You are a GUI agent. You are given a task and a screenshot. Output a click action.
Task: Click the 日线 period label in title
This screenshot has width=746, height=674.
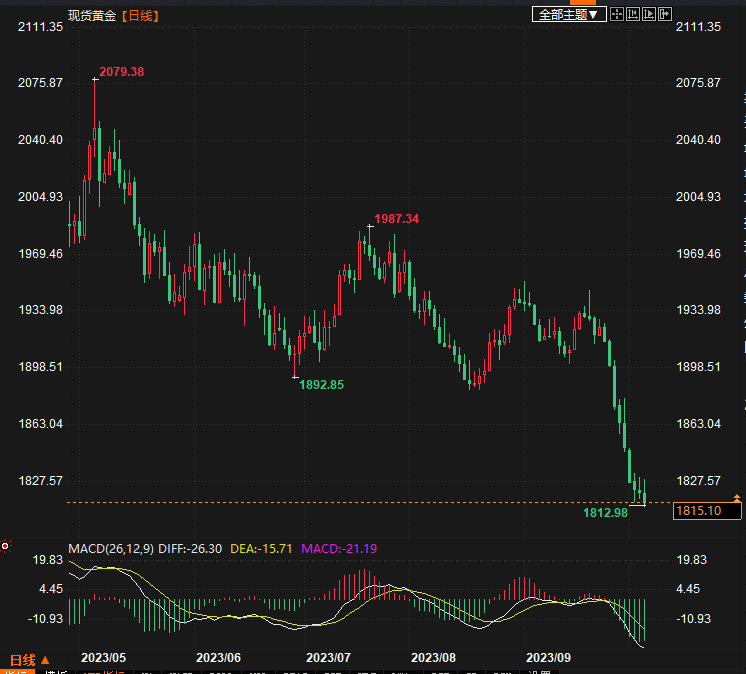(140, 16)
